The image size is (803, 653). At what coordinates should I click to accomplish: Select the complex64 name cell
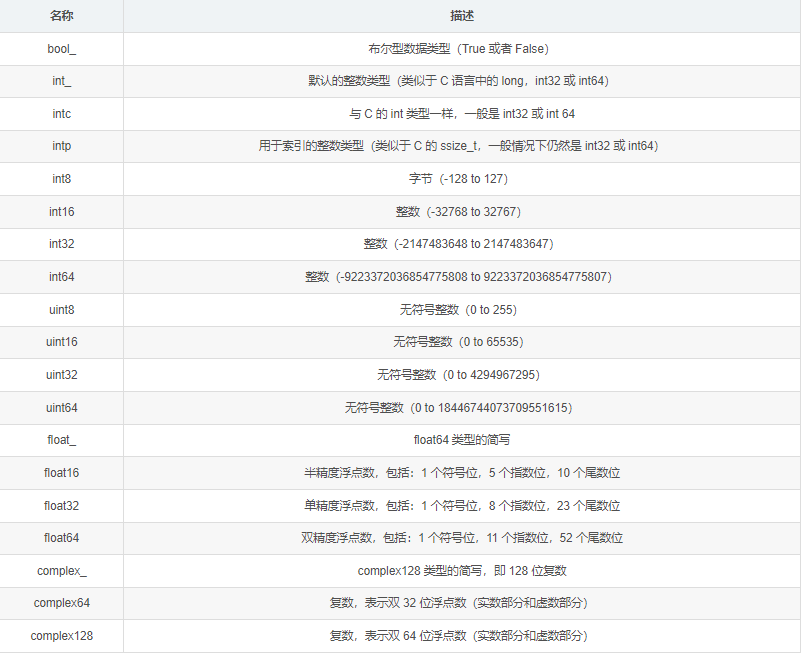tap(62, 603)
